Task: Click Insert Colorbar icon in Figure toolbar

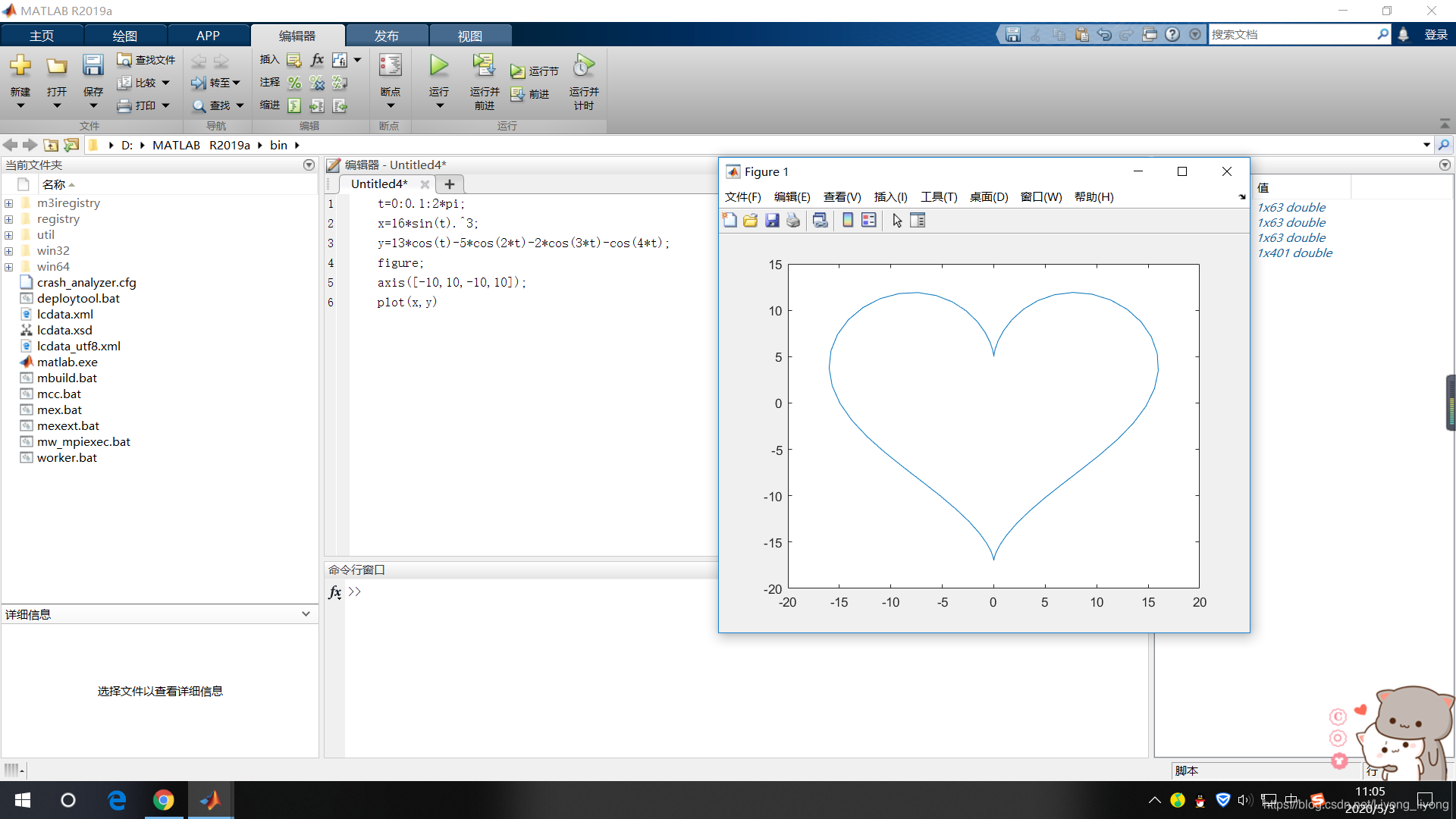Action: [848, 221]
